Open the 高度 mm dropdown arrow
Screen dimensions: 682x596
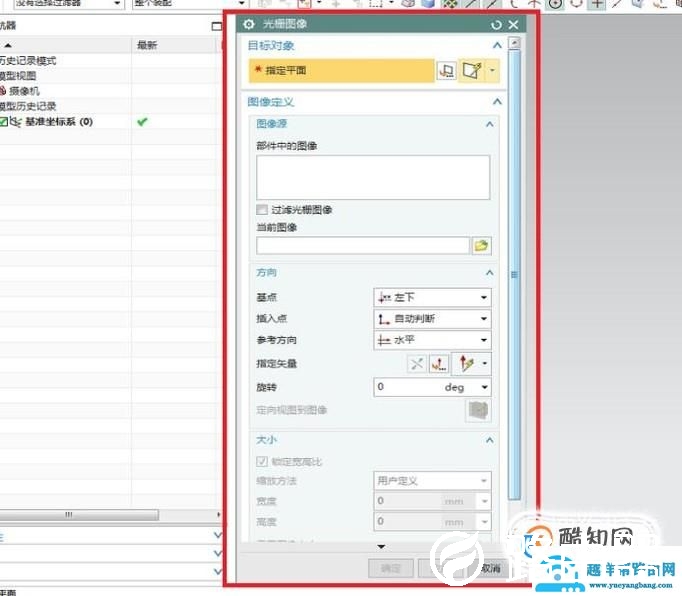point(485,522)
